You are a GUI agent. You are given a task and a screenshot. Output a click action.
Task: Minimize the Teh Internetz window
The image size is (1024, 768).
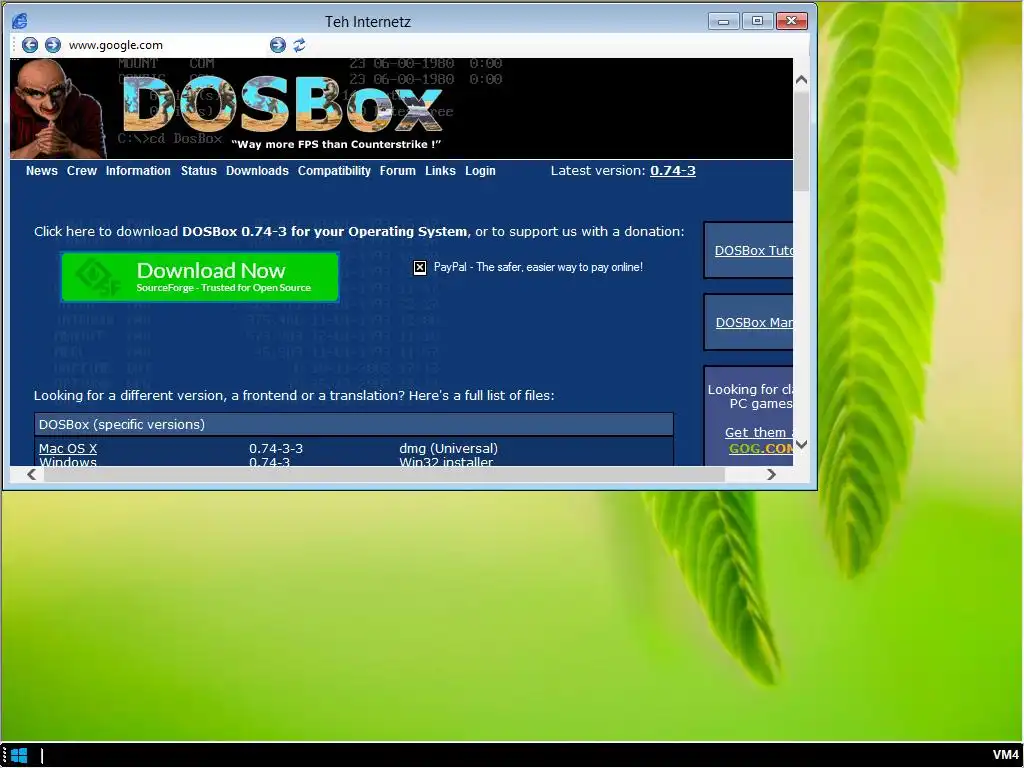(x=724, y=22)
